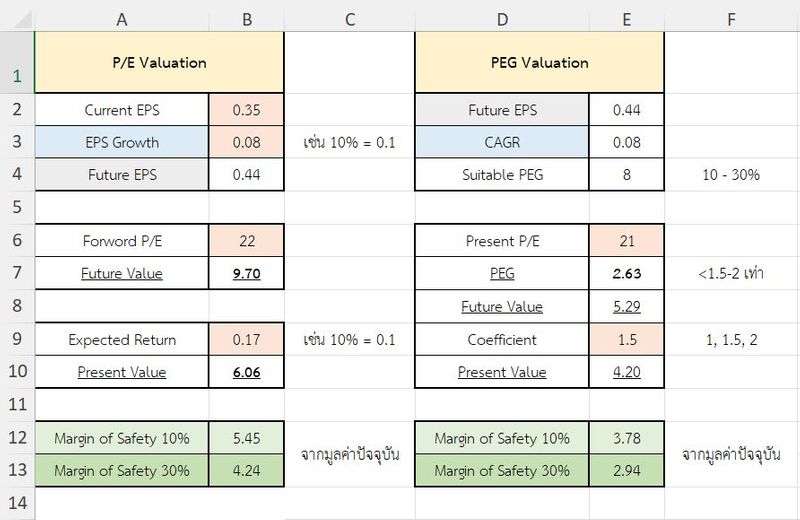Click the 3.78 Margin of Safety cell

tap(627, 438)
